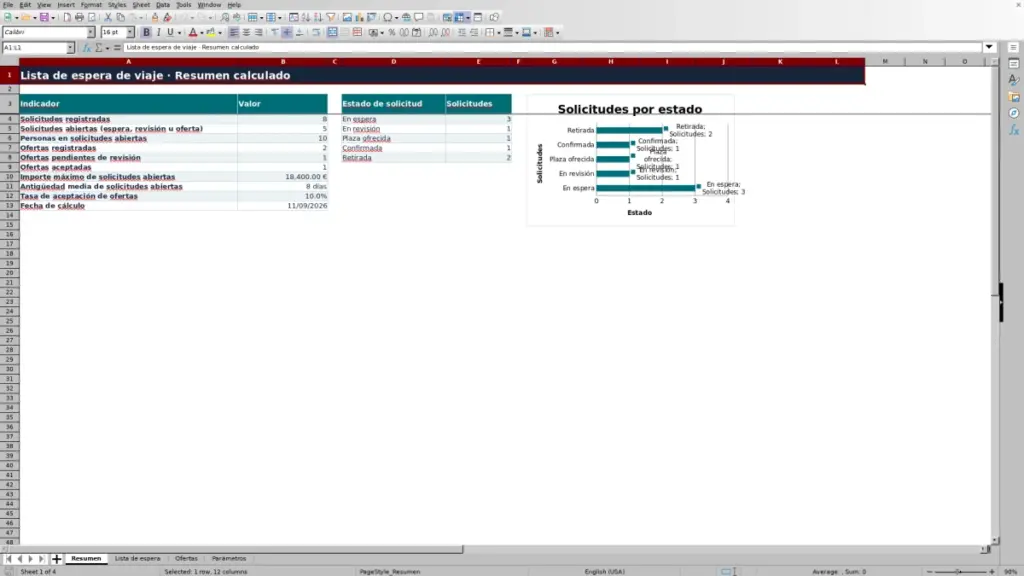
Task: Toggle Align Right
Action: (259, 33)
